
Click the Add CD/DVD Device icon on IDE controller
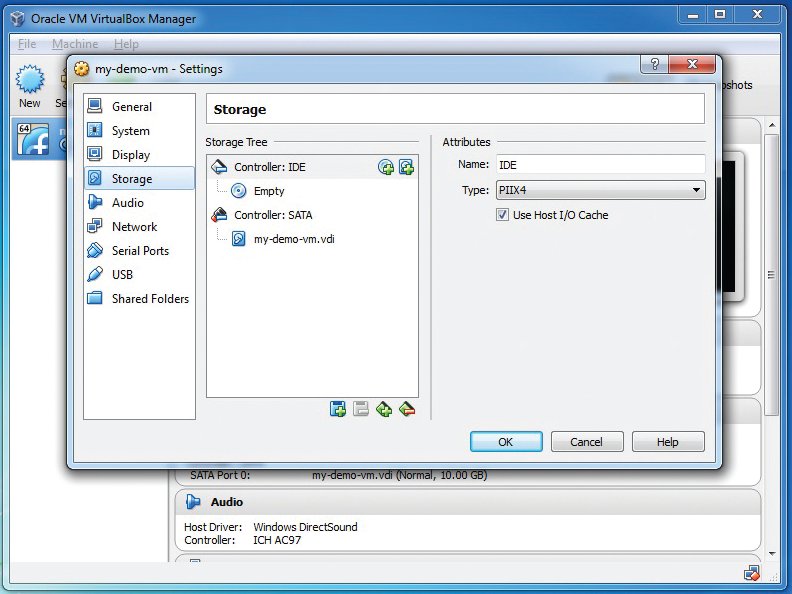coord(386,167)
